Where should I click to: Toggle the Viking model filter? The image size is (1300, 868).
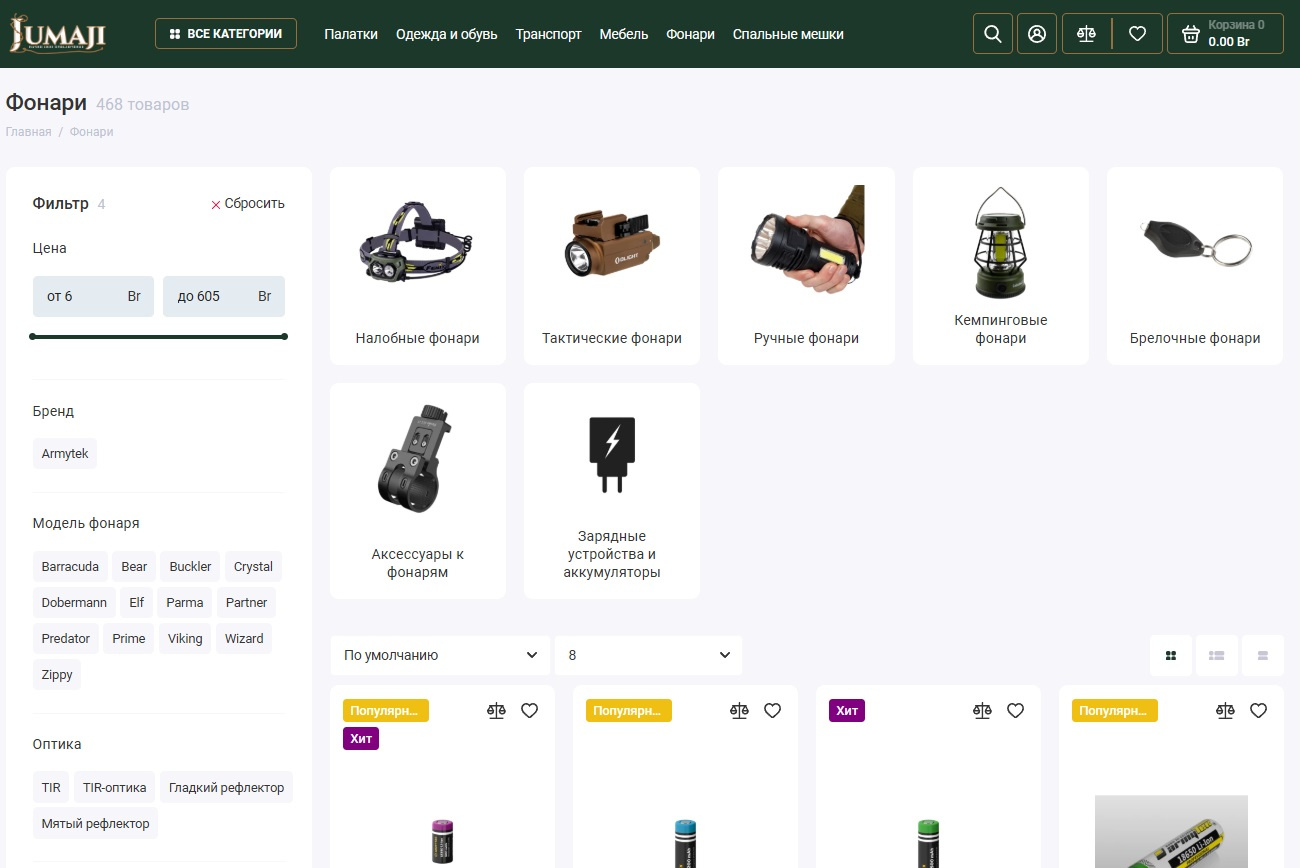pos(185,639)
